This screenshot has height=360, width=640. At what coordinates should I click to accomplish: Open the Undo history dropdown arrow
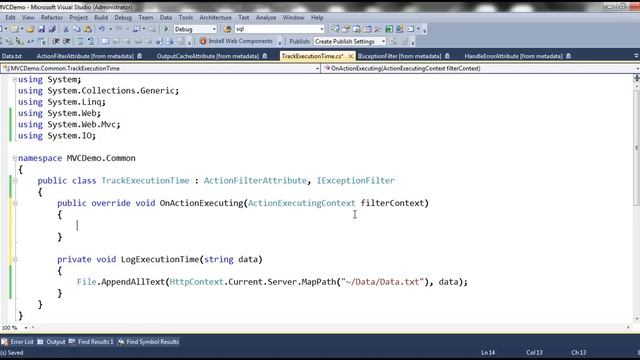tap(110, 29)
